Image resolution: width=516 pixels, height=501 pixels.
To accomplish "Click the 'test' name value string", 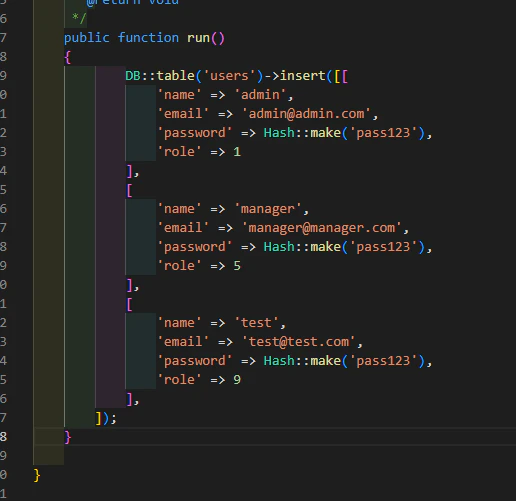I will pyautogui.click(x=256, y=323).
